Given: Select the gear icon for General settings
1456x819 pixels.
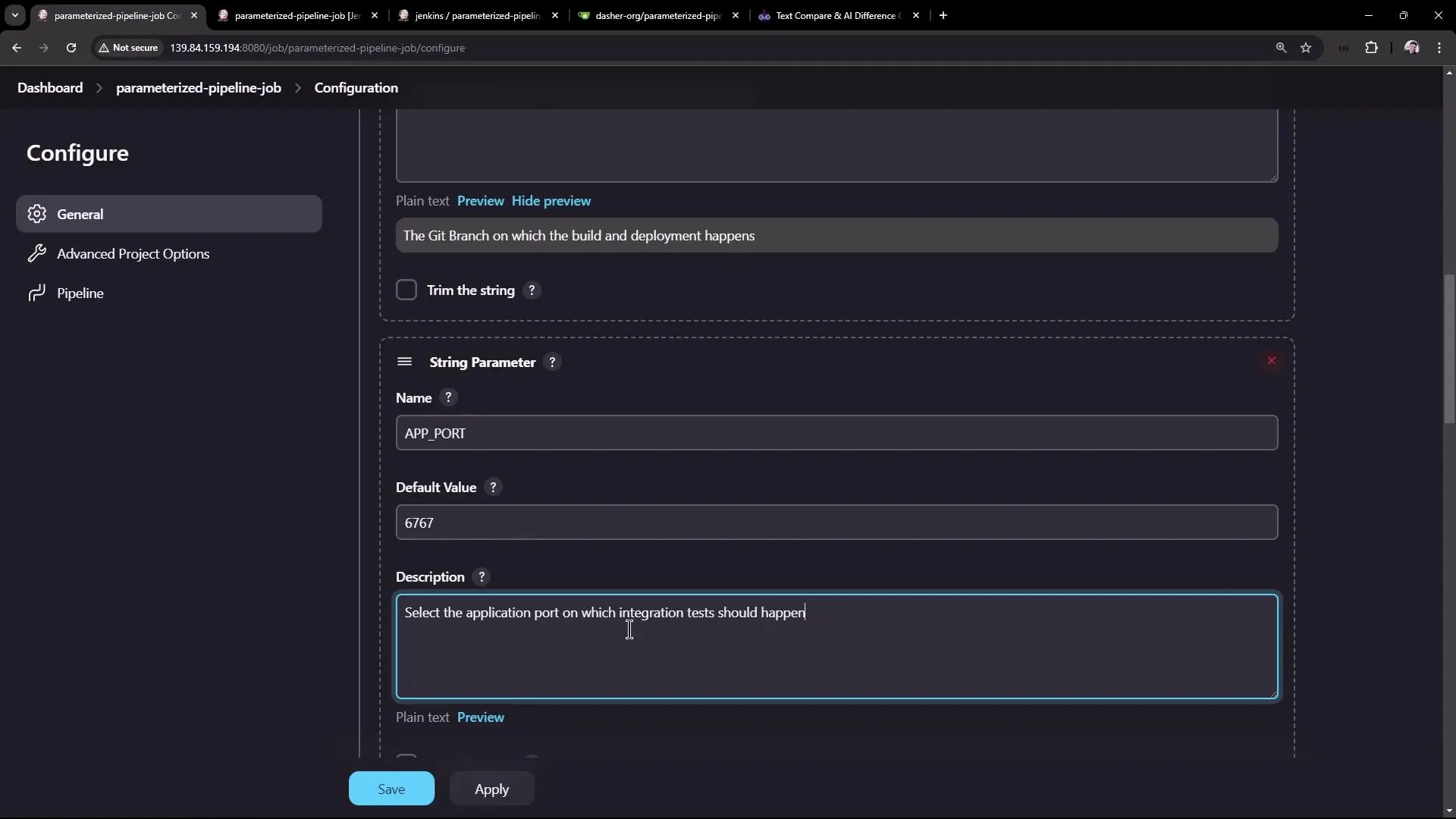Looking at the screenshot, I should click(x=36, y=214).
